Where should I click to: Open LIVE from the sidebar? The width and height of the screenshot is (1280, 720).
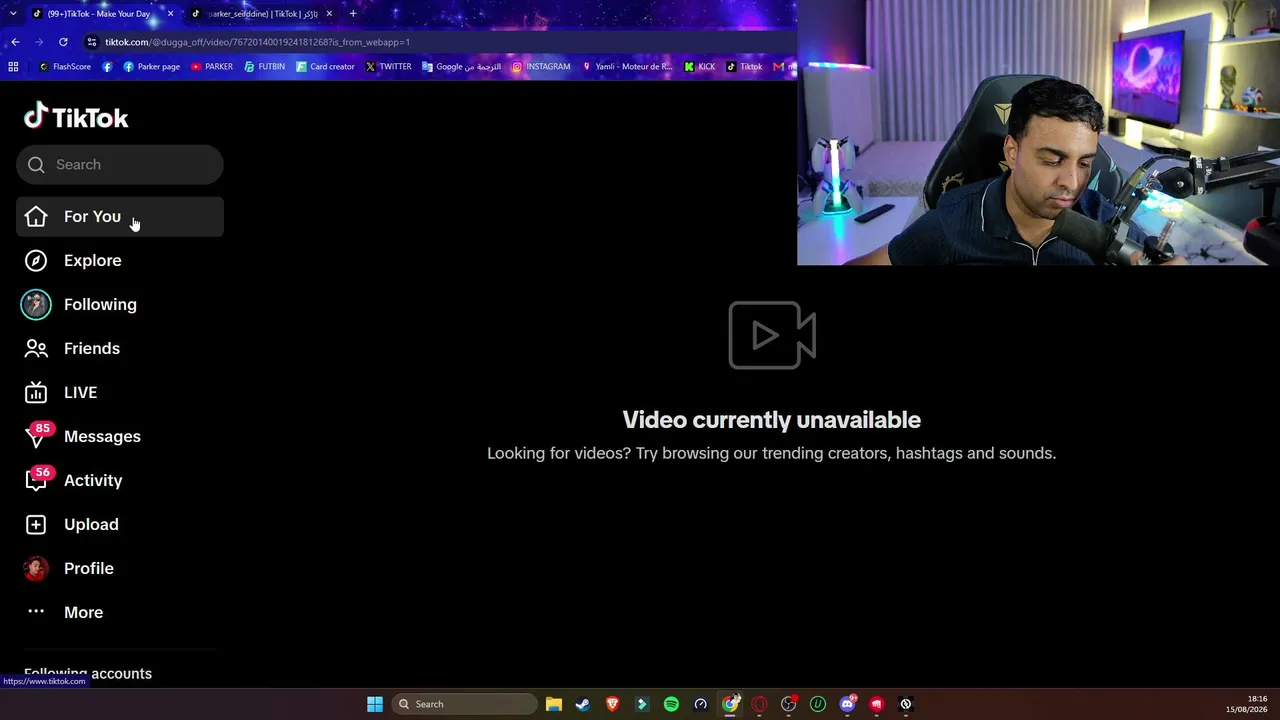pos(120,393)
